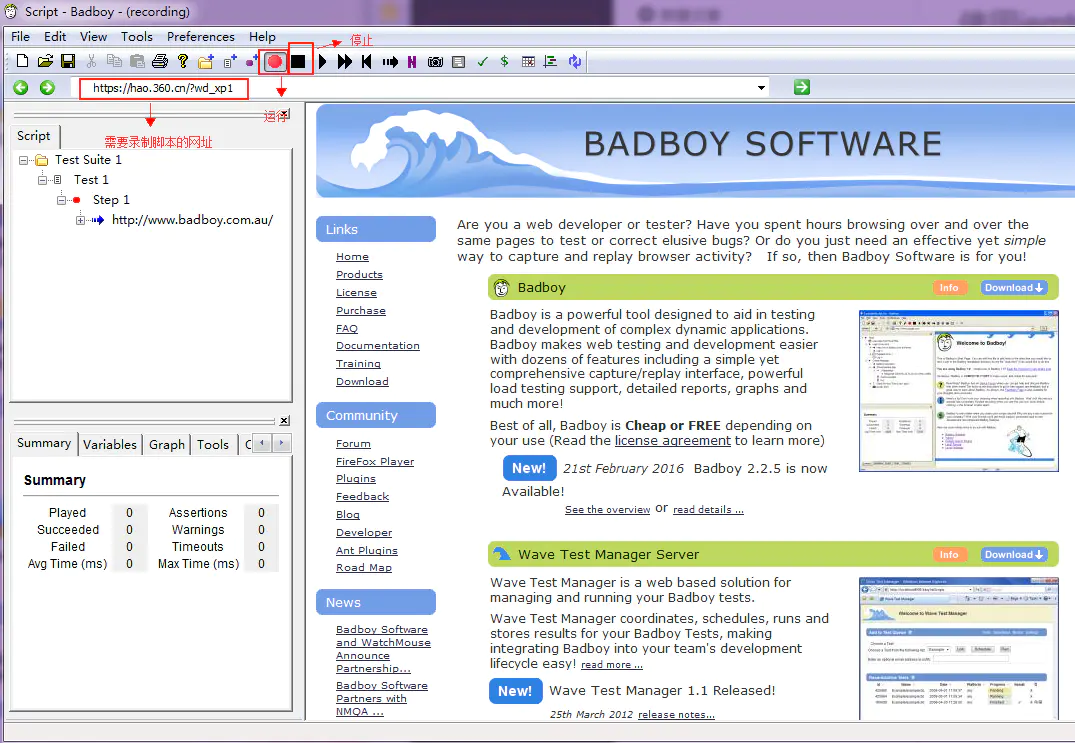Image resolution: width=1075 pixels, height=743 pixels.
Task: Collapse the Test Suite 1 node
Action: pos(24,160)
